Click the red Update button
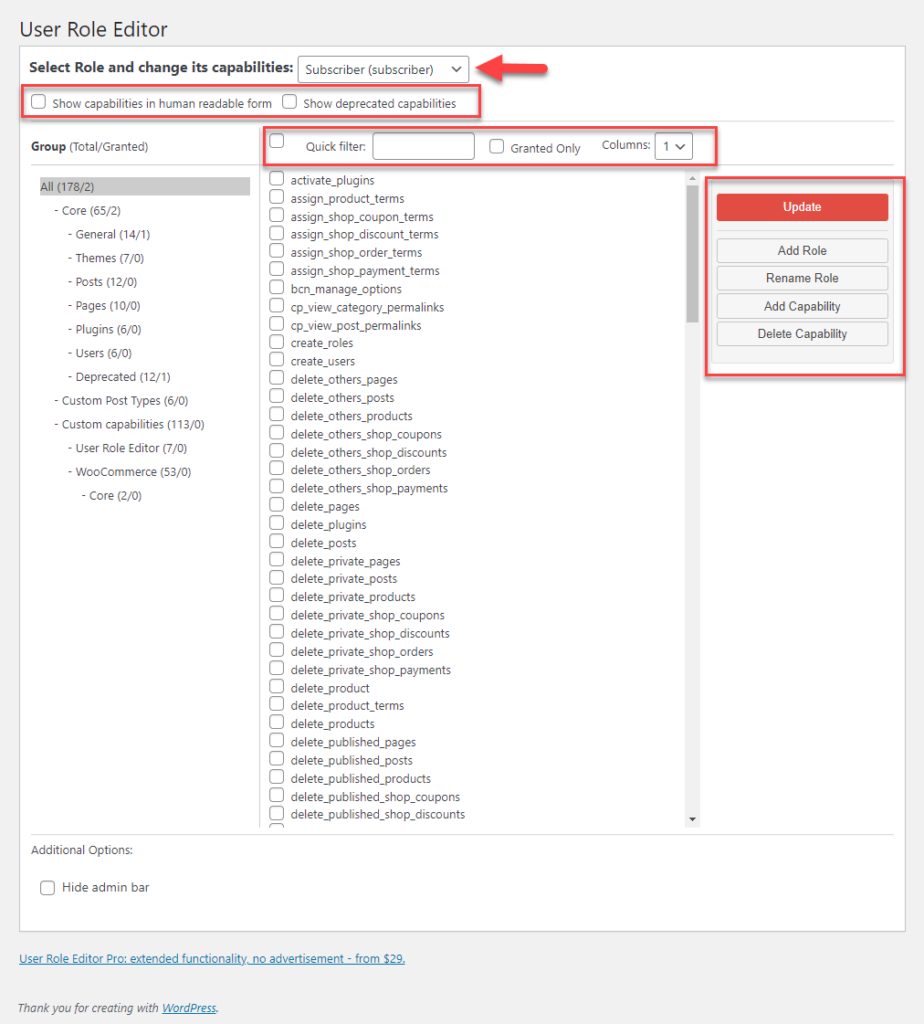The height and width of the screenshot is (1024, 924). (802, 207)
